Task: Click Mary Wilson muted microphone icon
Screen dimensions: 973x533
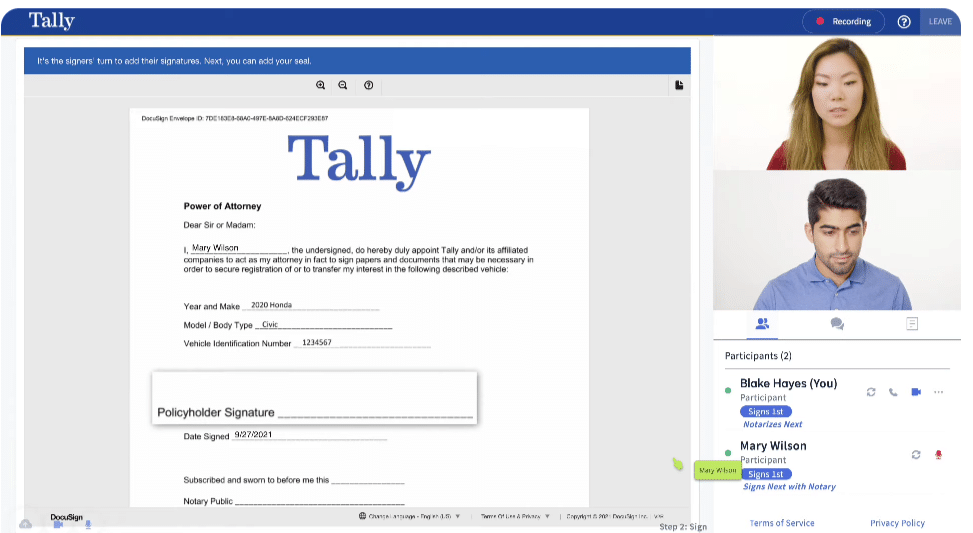Action: pyautogui.click(x=938, y=455)
